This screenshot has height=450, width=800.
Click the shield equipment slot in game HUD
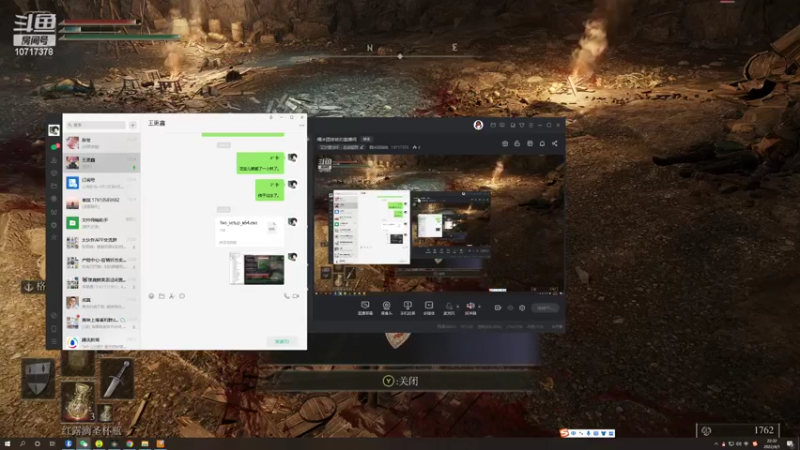[x=38, y=378]
